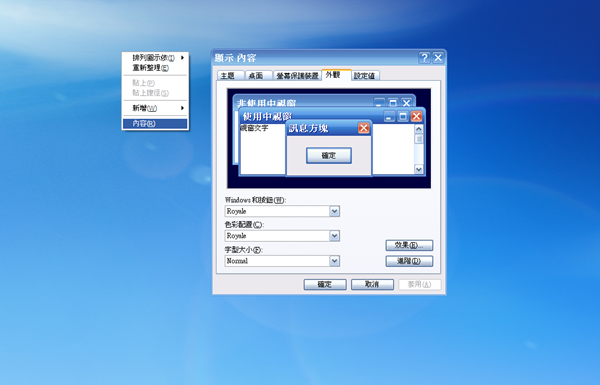
Task: Select the 外觀 tab
Action: pos(336,75)
